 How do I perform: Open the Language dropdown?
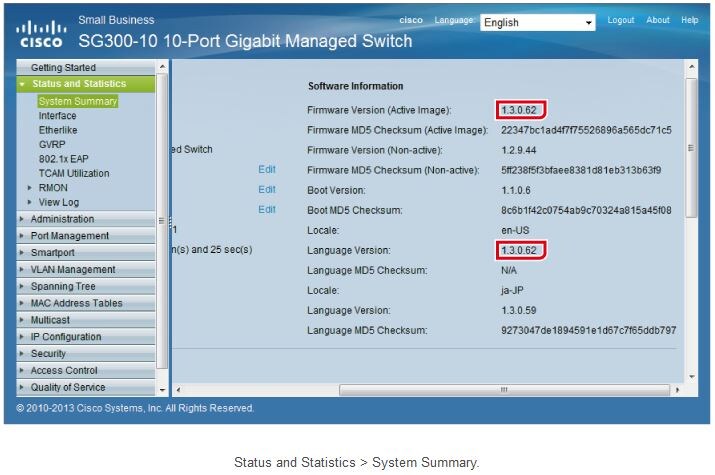click(537, 22)
